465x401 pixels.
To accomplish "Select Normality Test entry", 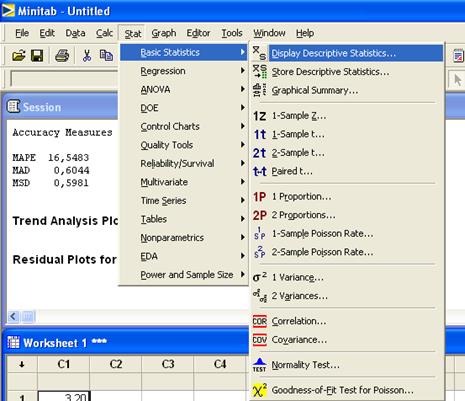I will pos(348,365).
